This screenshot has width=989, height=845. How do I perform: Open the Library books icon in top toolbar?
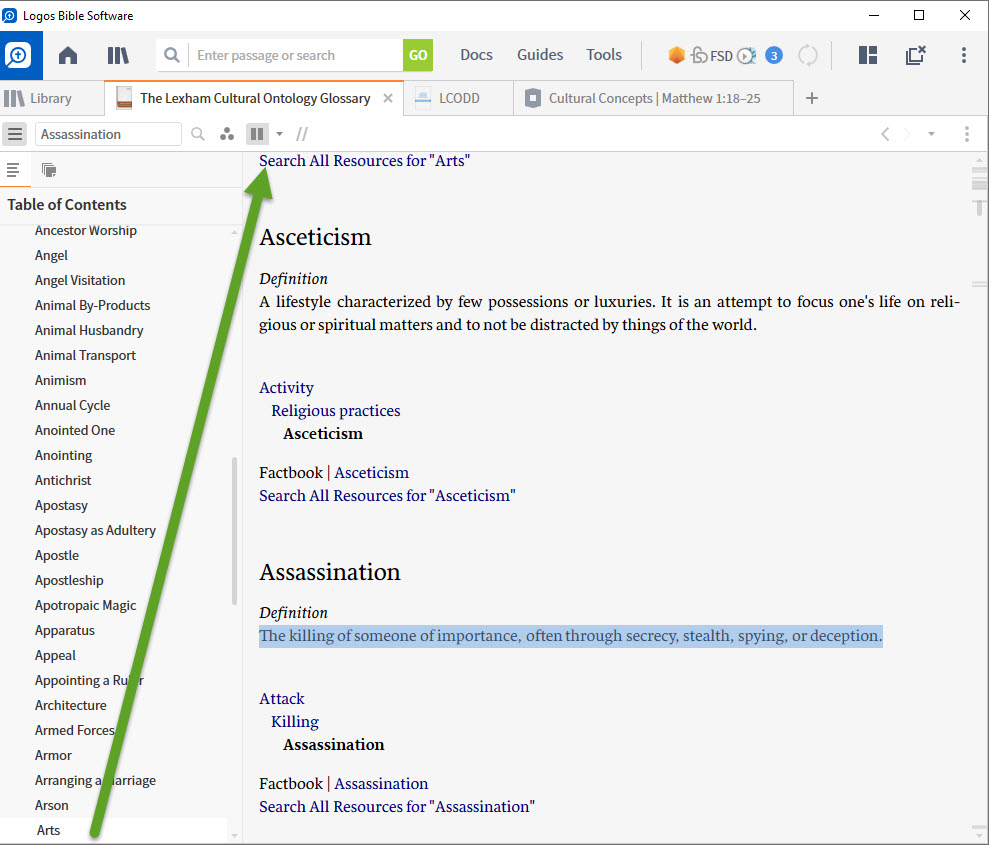point(118,55)
